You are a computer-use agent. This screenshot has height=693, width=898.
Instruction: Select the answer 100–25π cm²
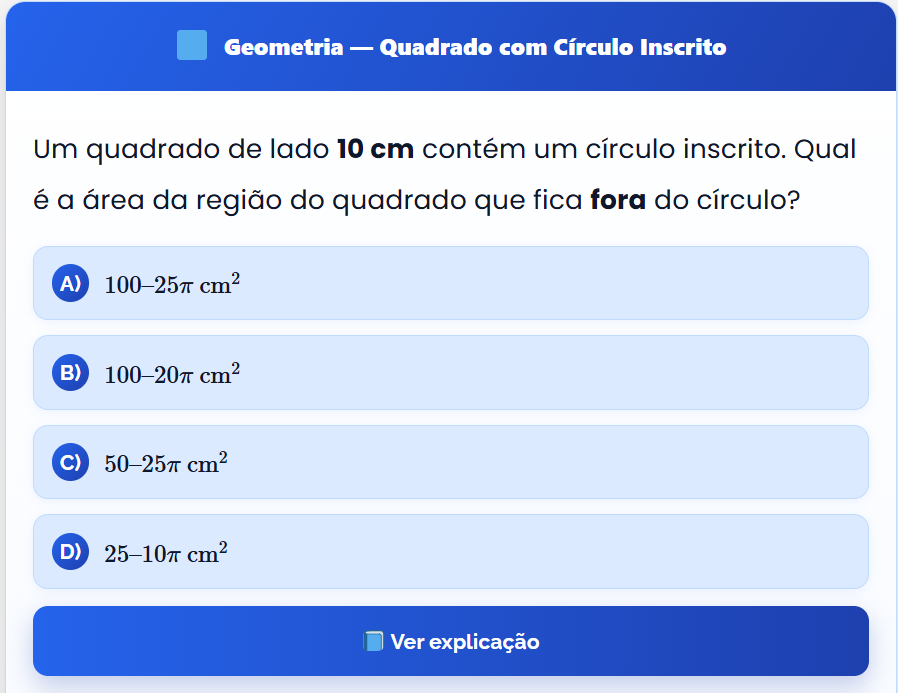coord(172,284)
